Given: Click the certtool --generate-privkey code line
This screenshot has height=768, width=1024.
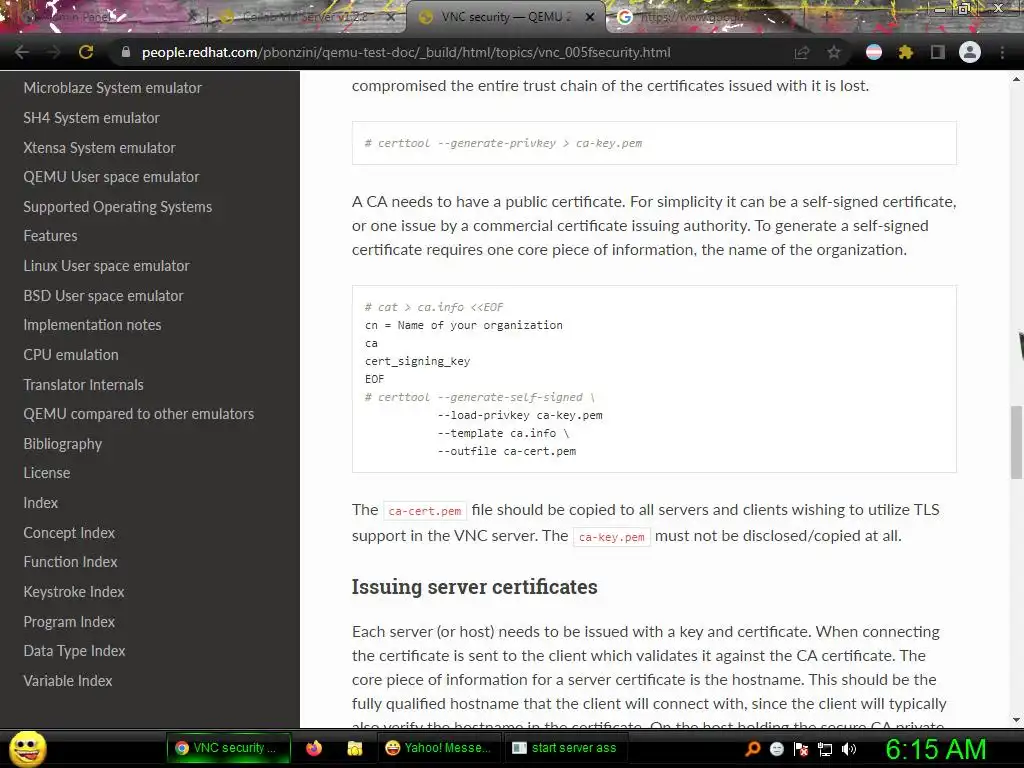Looking at the screenshot, I should point(503,143).
